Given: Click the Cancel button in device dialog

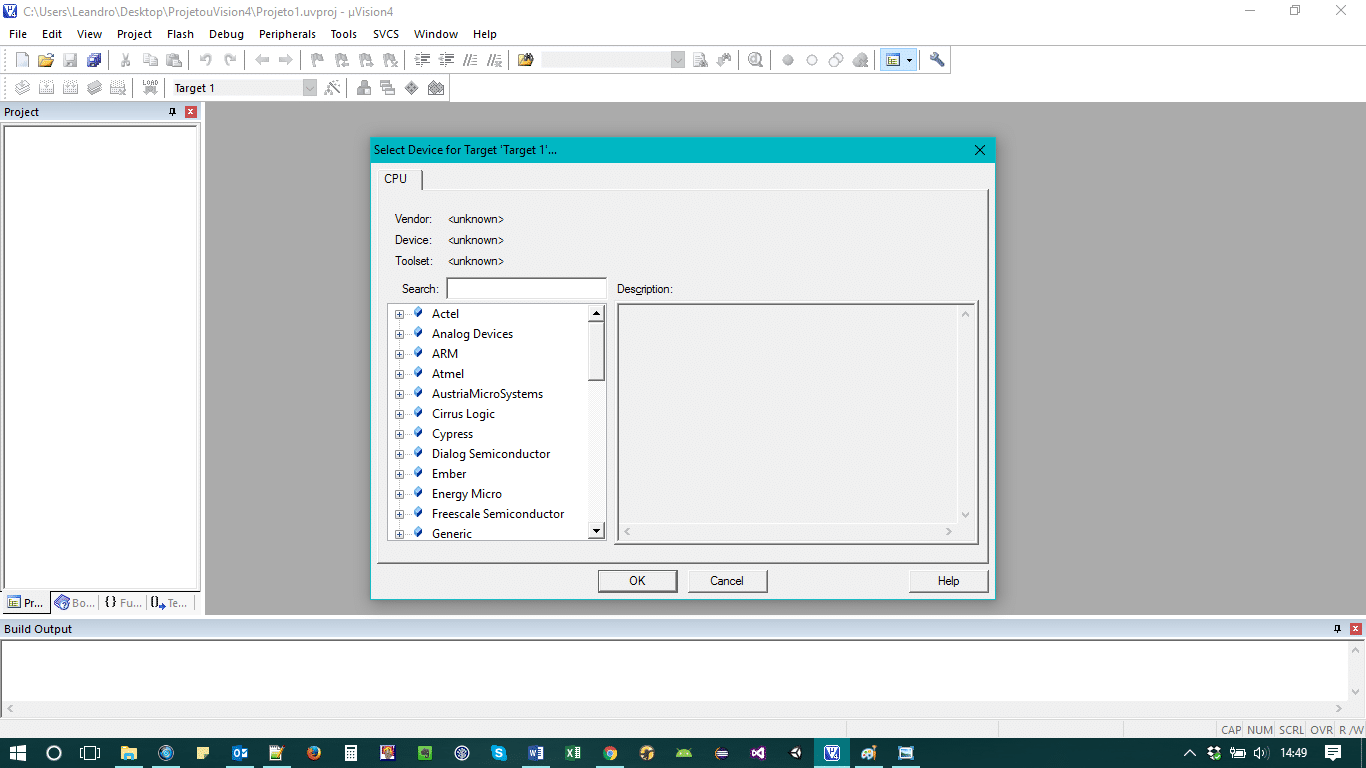Looking at the screenshot, I should pyautogui.click(x=727, y=581).
